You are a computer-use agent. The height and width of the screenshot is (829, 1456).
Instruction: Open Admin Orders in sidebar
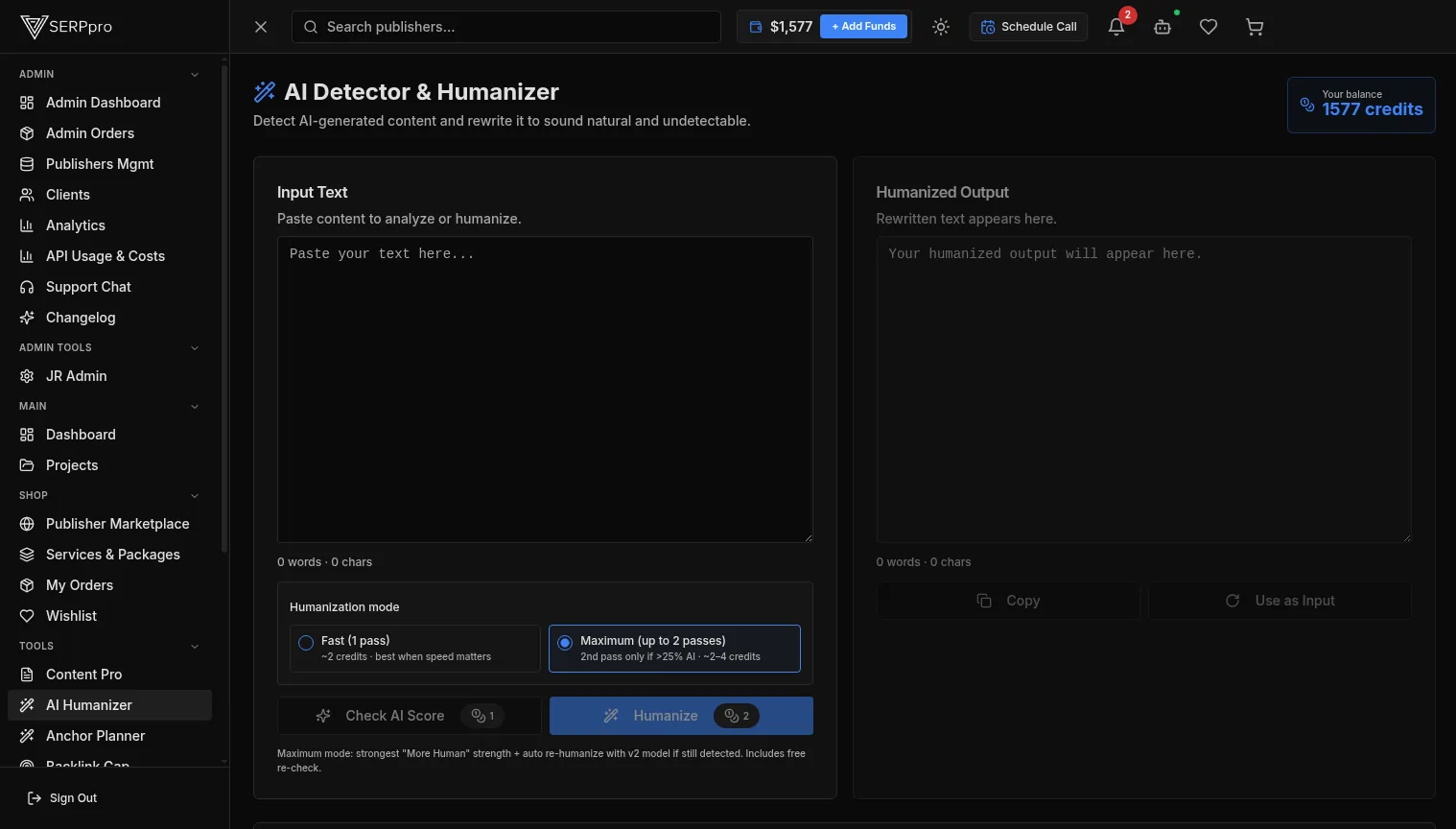(x=109, y=133)
